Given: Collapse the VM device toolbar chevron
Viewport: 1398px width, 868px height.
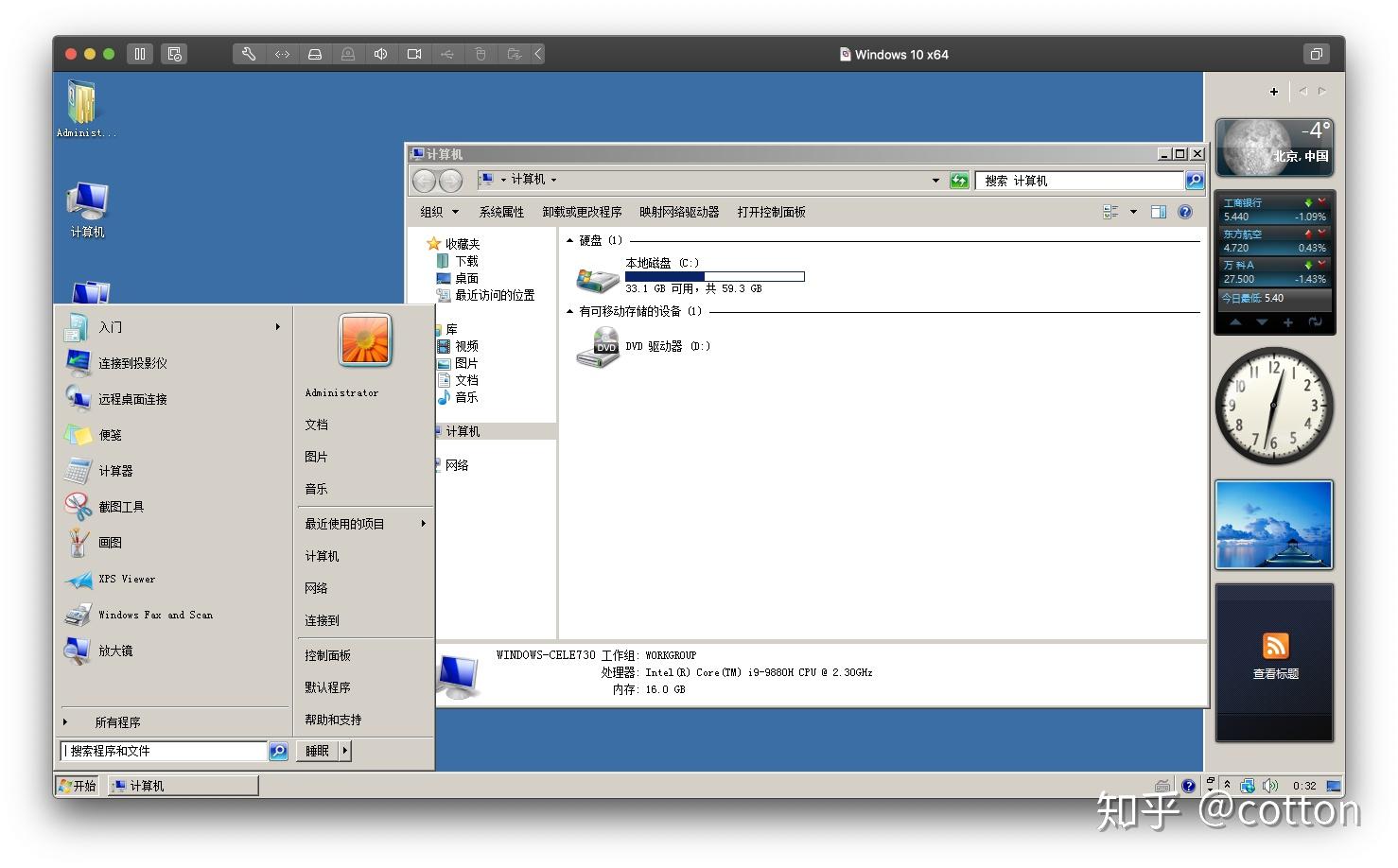Looking at the screenshot, I should tap(538, 54).
